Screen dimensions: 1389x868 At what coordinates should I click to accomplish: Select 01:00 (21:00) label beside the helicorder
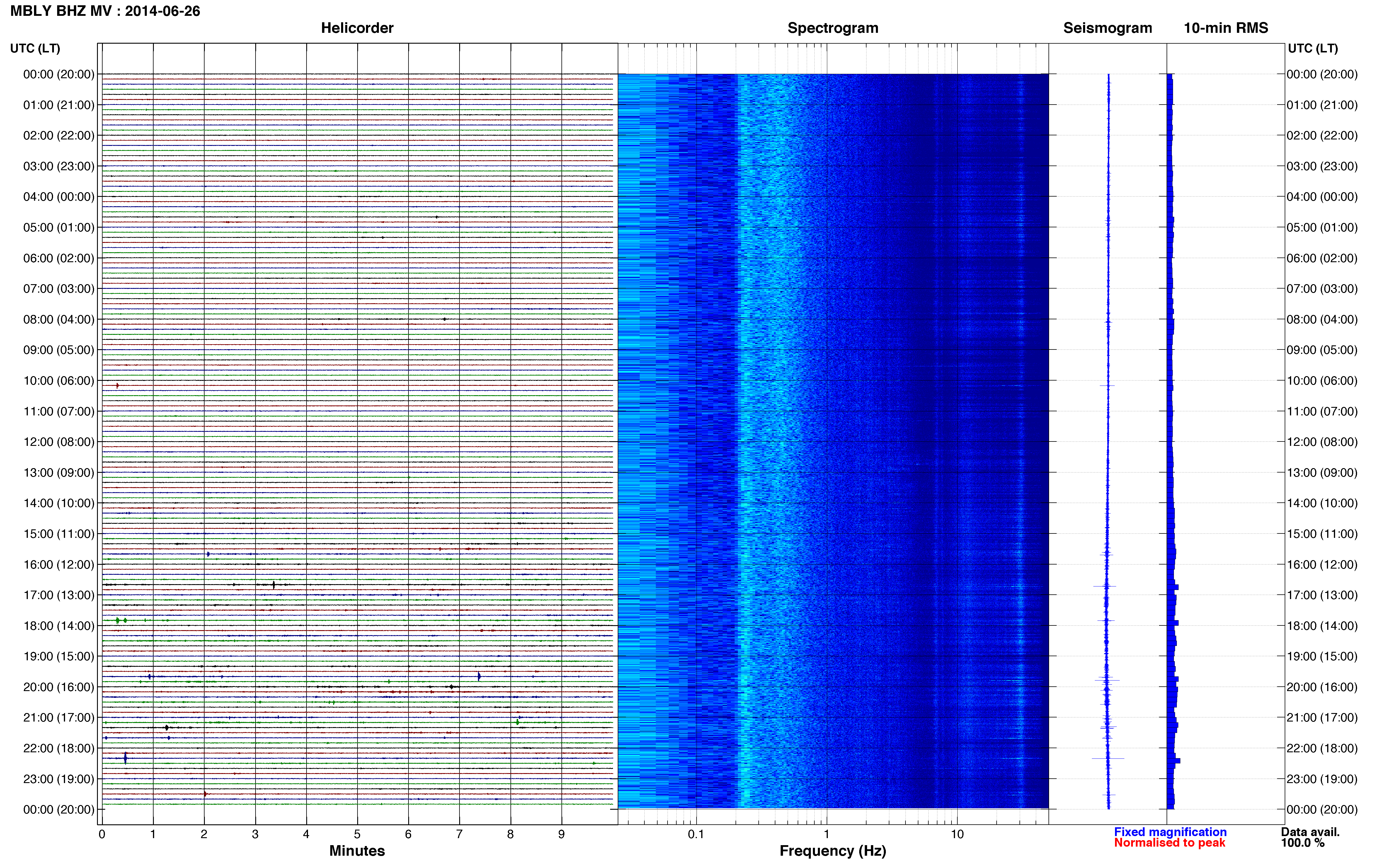[x=59, y=105]
